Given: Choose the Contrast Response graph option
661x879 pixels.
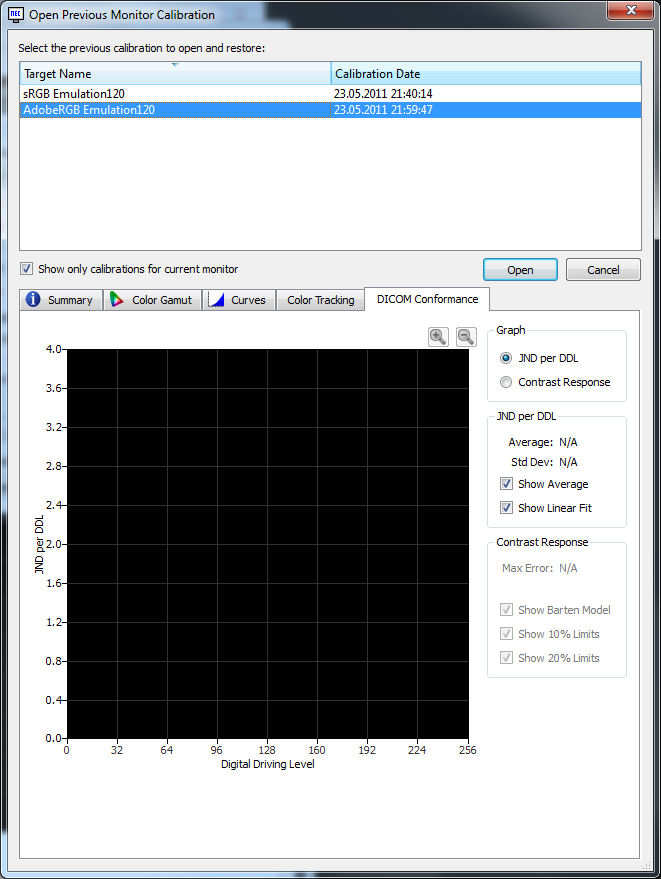Looking at the screenshot, I should point(507,382).
